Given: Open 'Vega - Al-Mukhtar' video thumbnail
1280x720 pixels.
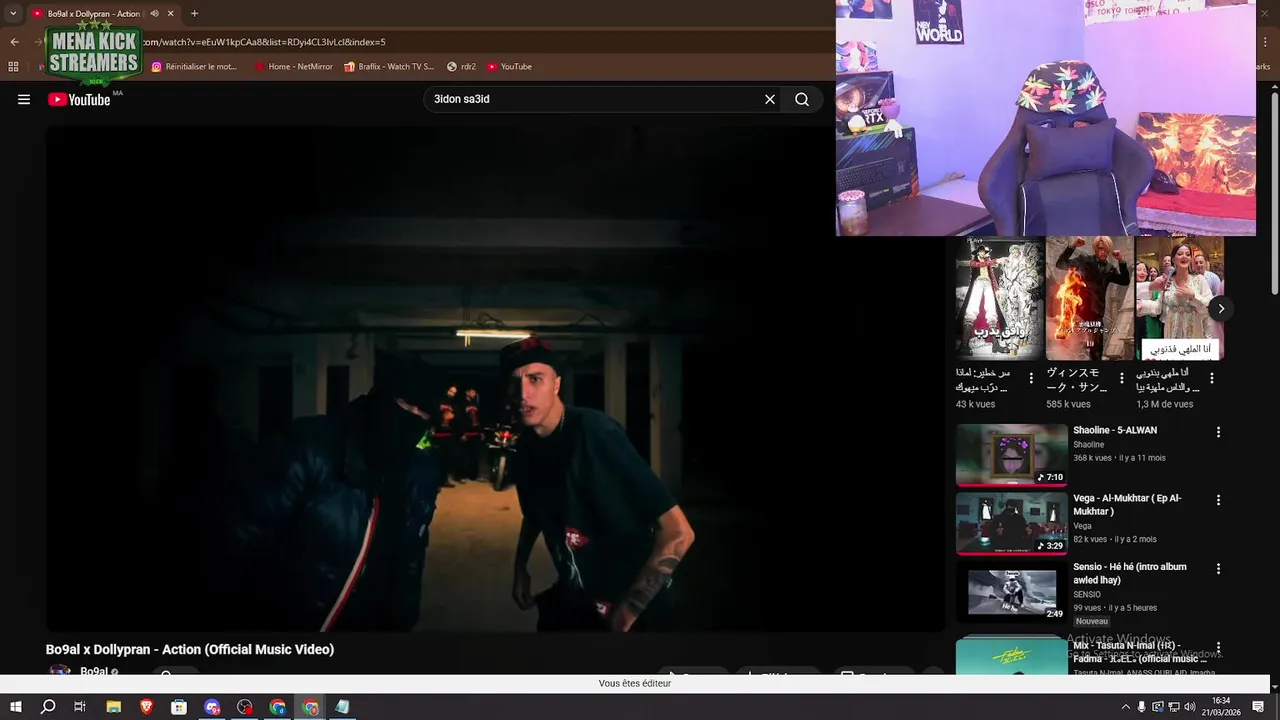Looking at the screenshot, I should [1012, 523].
